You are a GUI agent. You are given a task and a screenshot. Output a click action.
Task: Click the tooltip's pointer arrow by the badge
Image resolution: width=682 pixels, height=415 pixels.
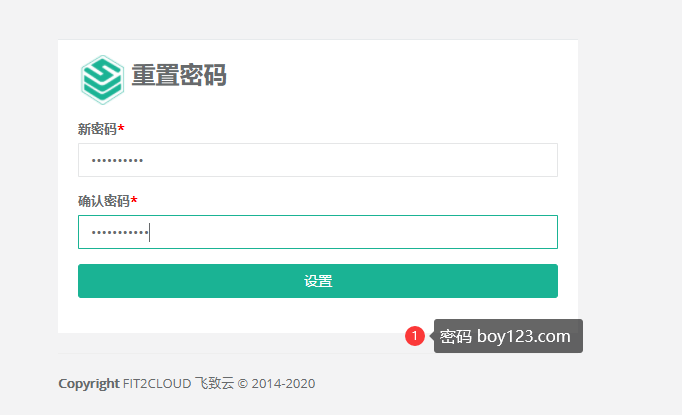pyautogui.click(x=431, y=336)
